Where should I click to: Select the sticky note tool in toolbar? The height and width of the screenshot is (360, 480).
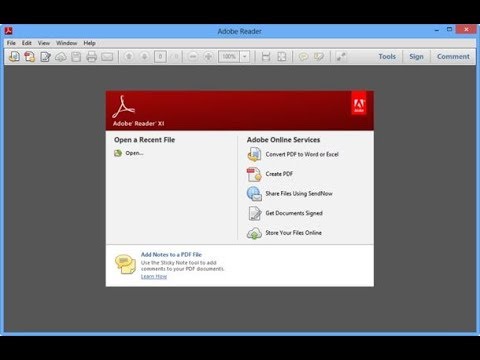point(303,57)
